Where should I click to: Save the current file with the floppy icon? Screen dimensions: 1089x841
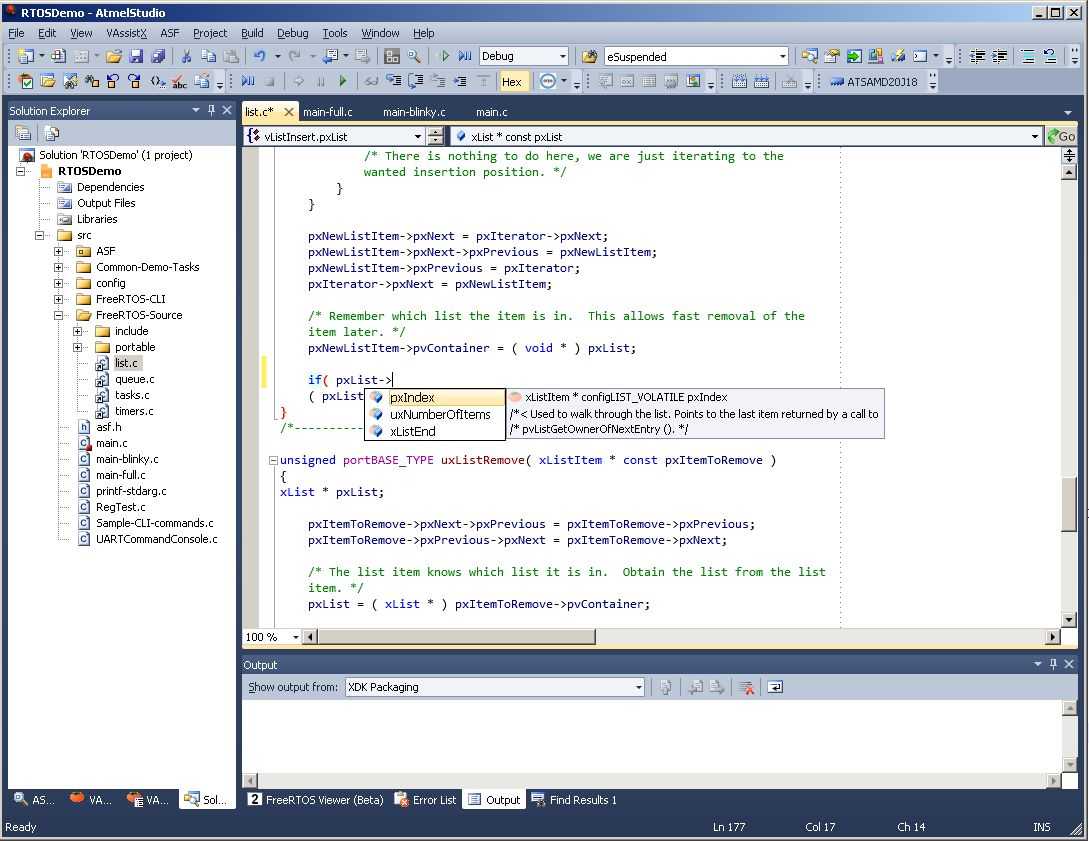[136, 56]
